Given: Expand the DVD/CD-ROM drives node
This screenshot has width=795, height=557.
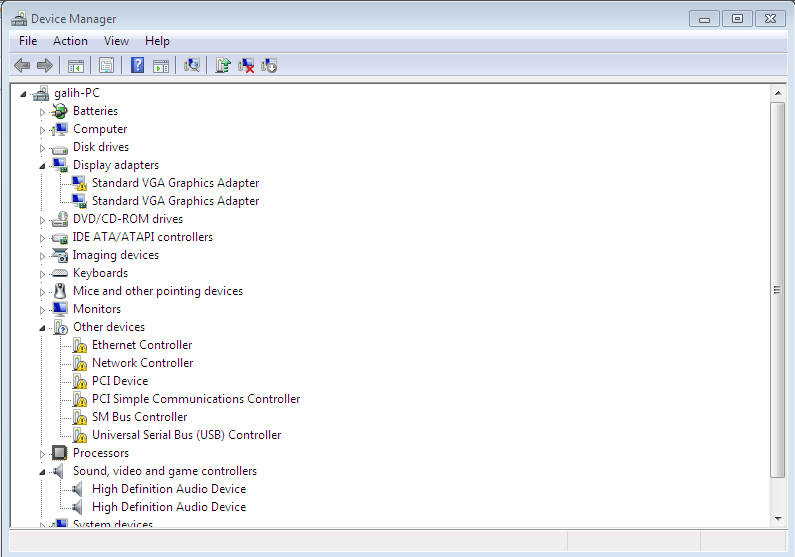Looking at the screenshot, I should tap(42, 220).
